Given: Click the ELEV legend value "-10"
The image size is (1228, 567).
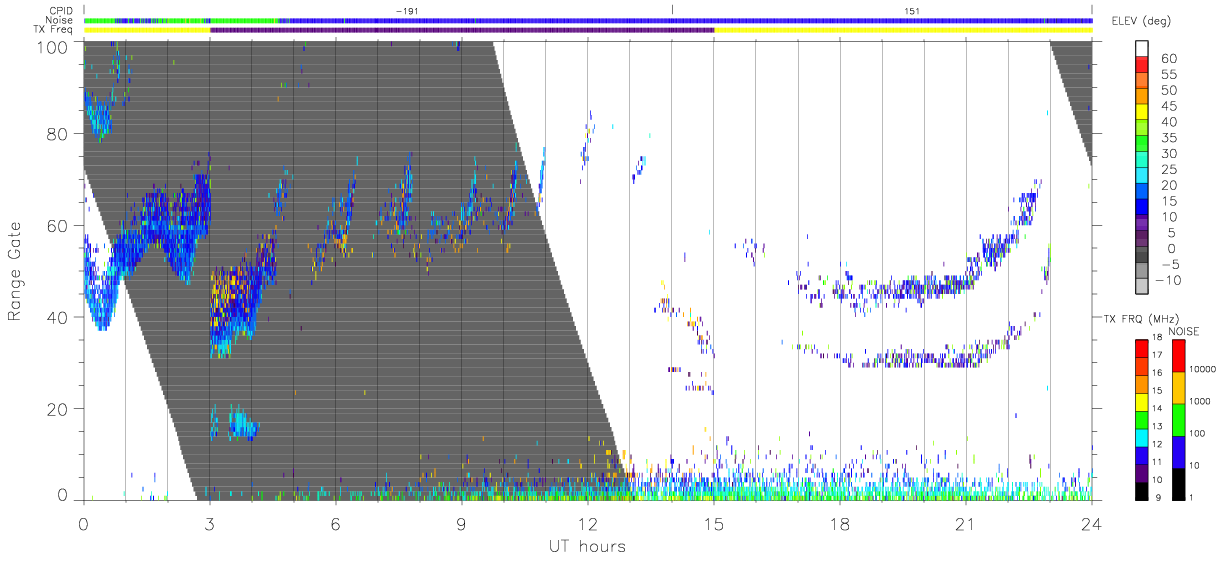Looking at the screenshot, I should [1167, 280].
